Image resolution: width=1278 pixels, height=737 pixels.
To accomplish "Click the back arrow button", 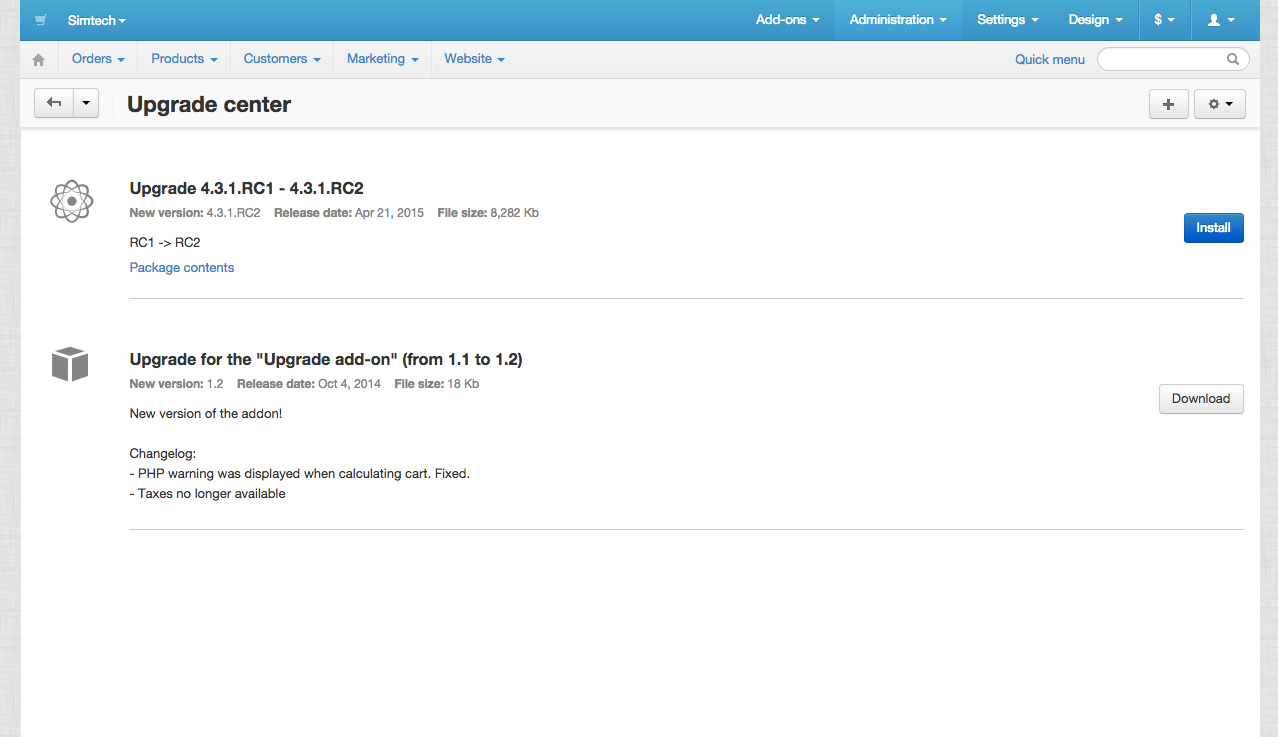I will click(x=54, y=103).
